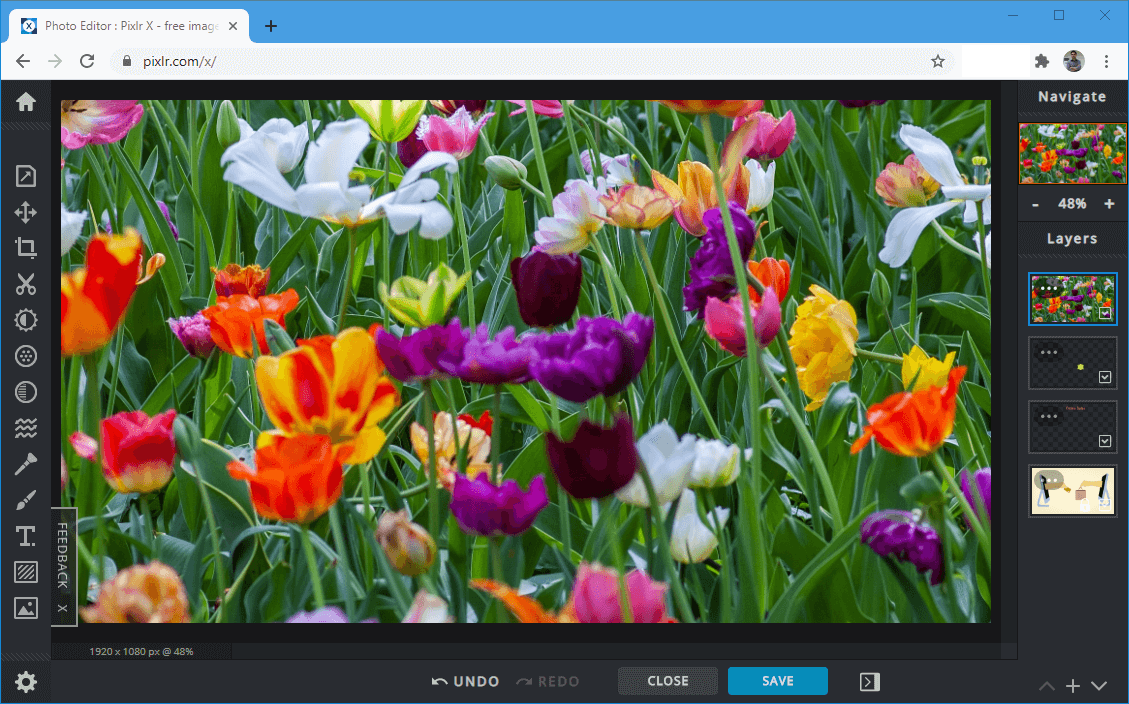
Task: Toggle visibility checkbox of third layer
Action: [x=1105, y=441]
